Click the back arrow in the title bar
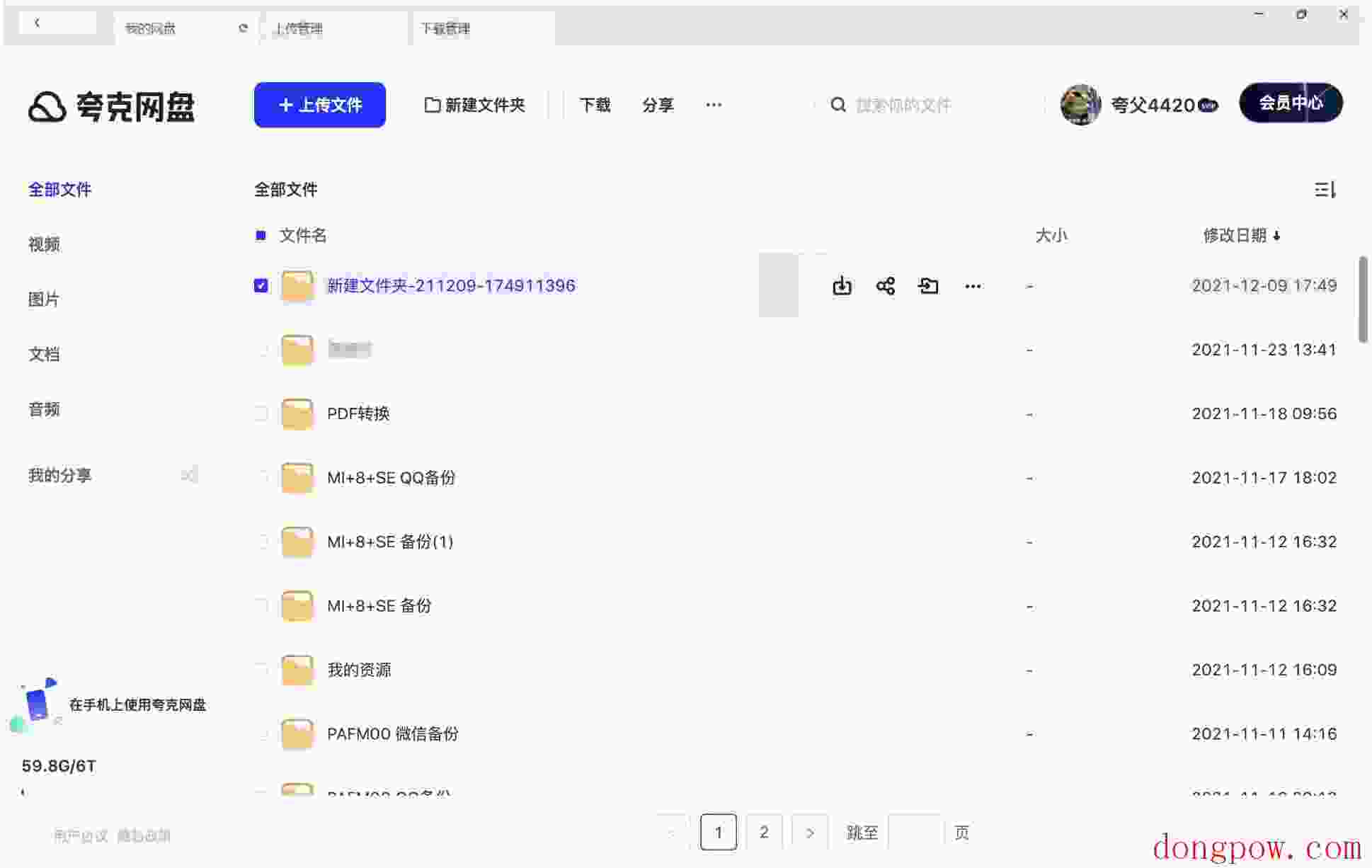This screenshot has height=868, width=1372. tap(37, 23)
